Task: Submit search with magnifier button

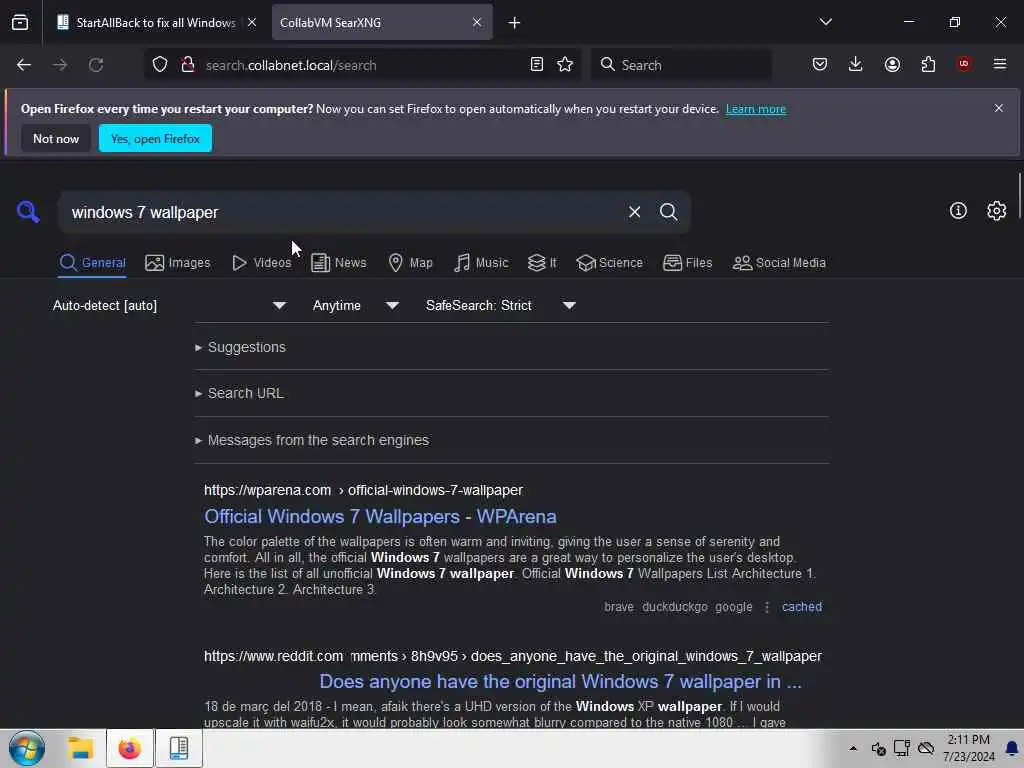Action: [x=668, y=212]
